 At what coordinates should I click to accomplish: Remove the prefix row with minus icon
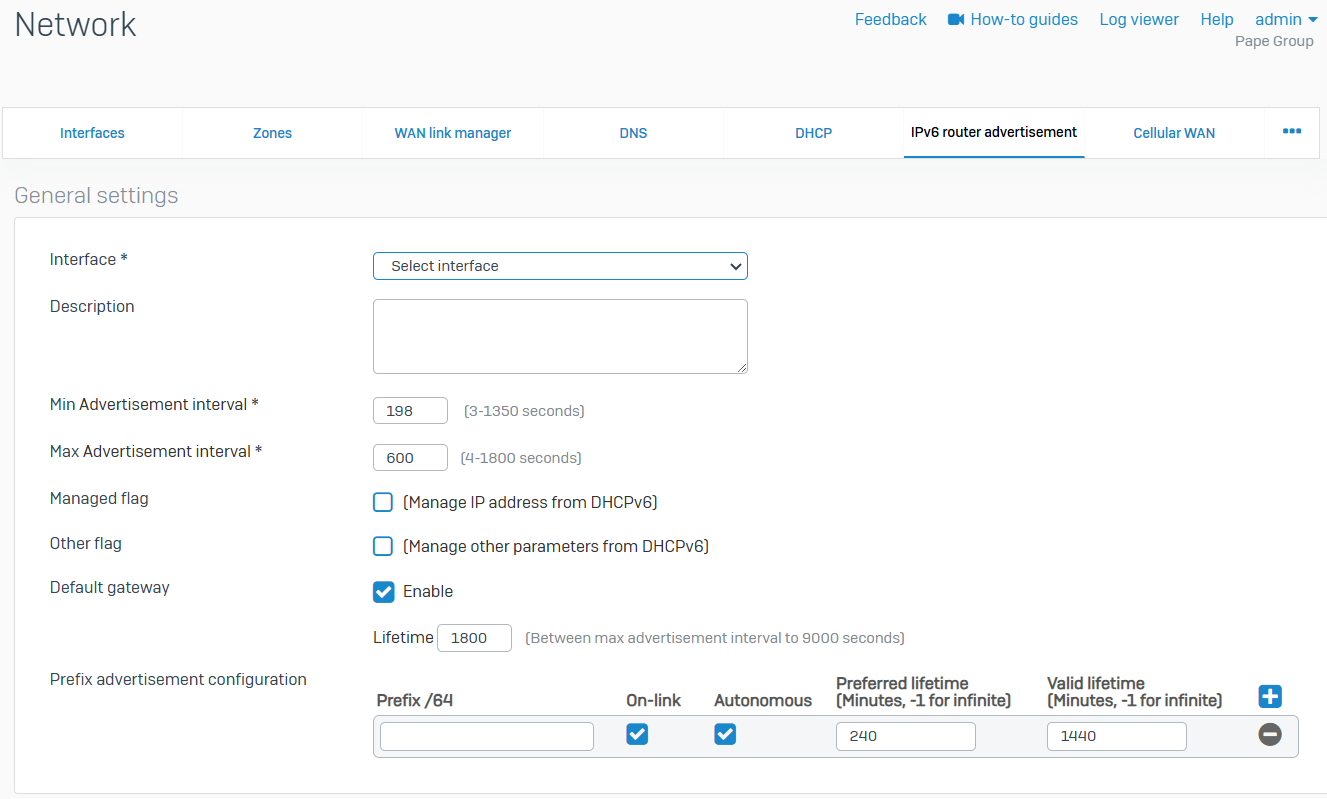tap(1270, 735)
